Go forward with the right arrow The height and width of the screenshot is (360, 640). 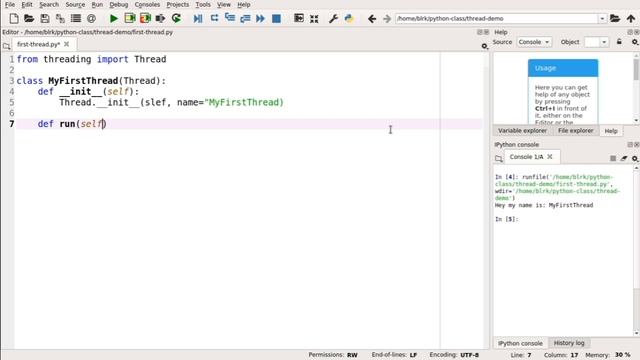(x=387, y=18)
